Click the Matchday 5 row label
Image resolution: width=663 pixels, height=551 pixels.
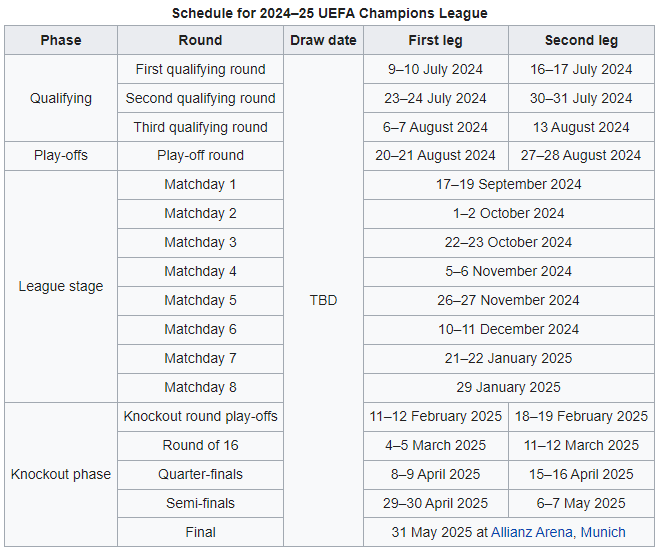point(200,300)
